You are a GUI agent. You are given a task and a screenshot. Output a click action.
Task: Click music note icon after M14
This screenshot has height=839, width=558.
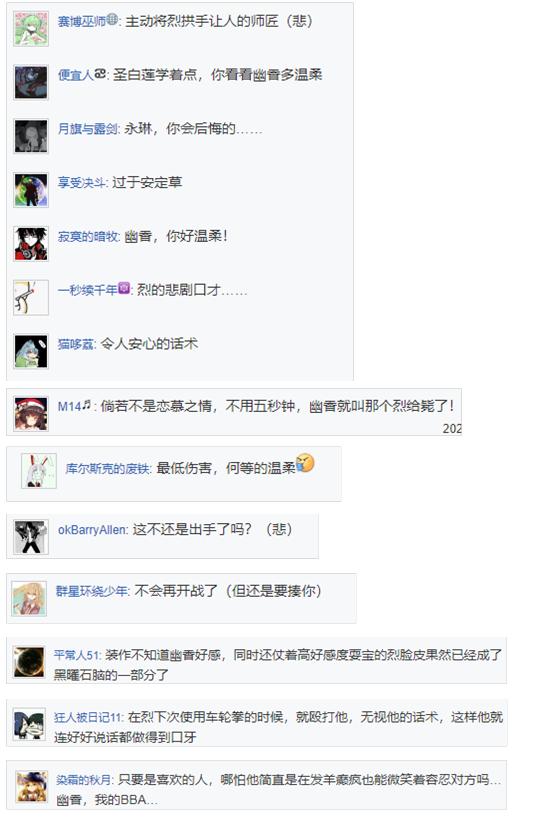87,405
